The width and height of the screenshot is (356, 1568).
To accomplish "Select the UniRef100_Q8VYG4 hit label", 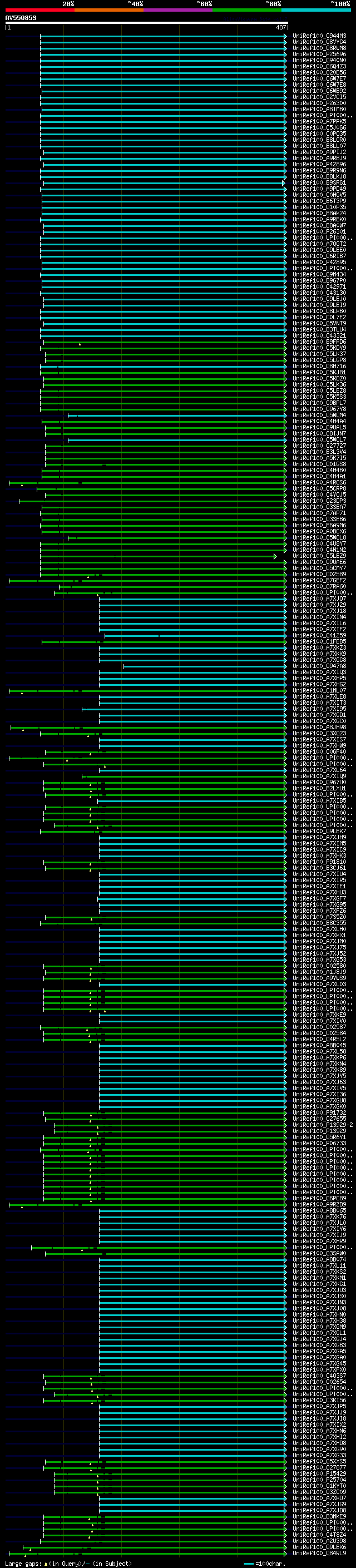I will pyautogui.click(x=319, y=42).
